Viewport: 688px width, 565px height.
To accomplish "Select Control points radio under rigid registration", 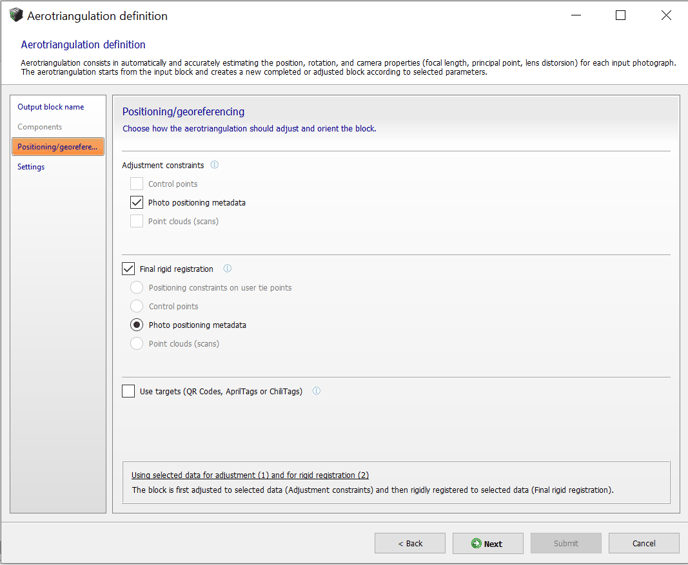I will click(x=136, y=306).
